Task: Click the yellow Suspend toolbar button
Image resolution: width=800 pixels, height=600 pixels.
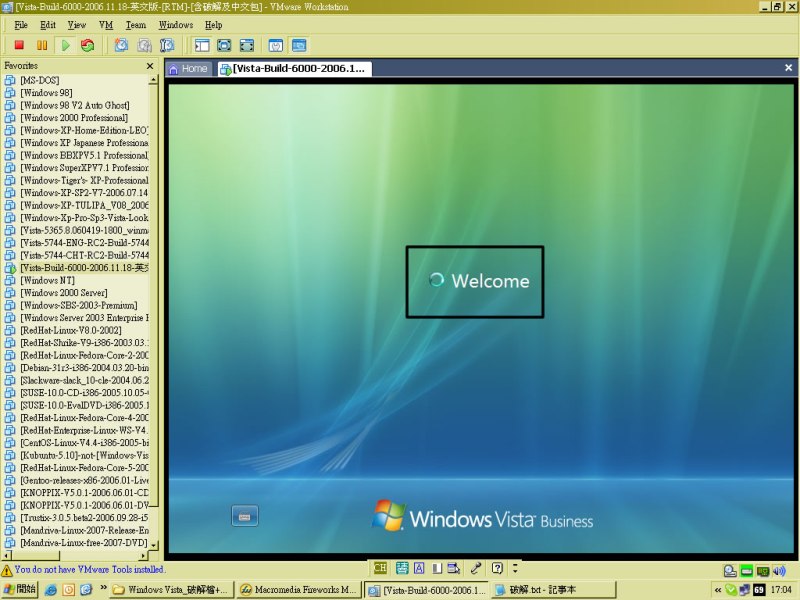Action: pyautogui.click(x=42, y=45)
